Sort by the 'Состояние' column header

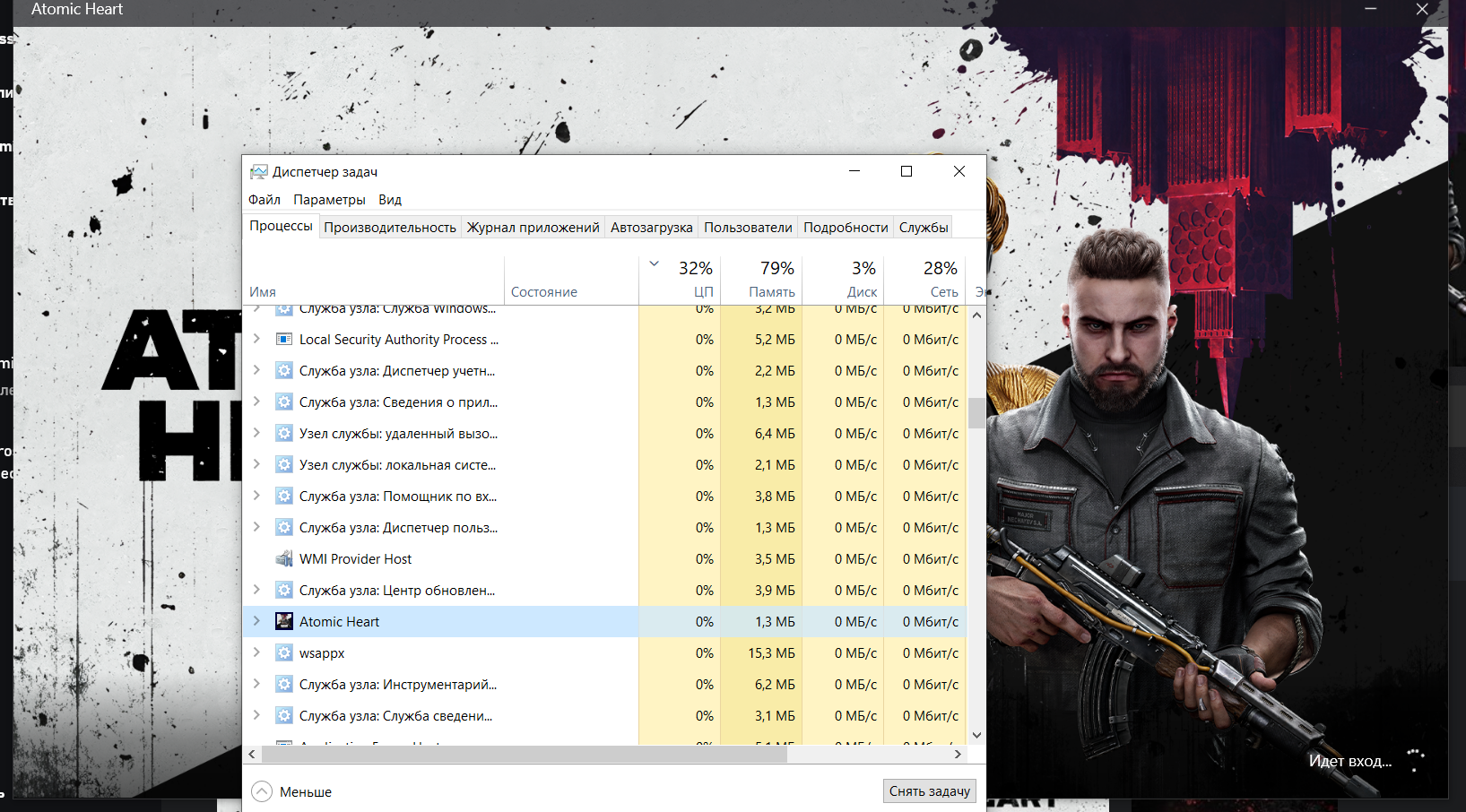tap(571, 281)
